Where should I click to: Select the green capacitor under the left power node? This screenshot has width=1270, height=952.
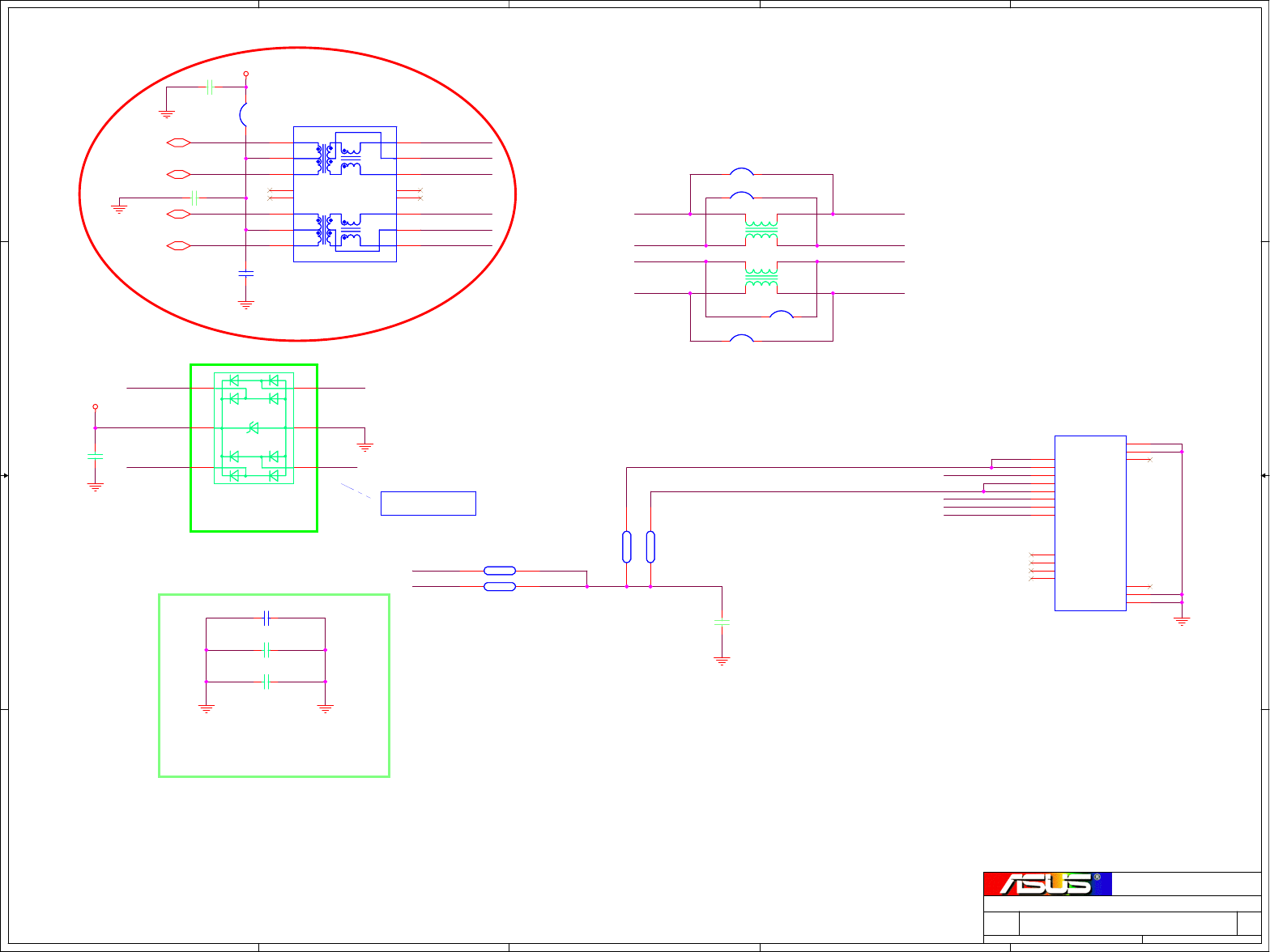tap(96, 457)
